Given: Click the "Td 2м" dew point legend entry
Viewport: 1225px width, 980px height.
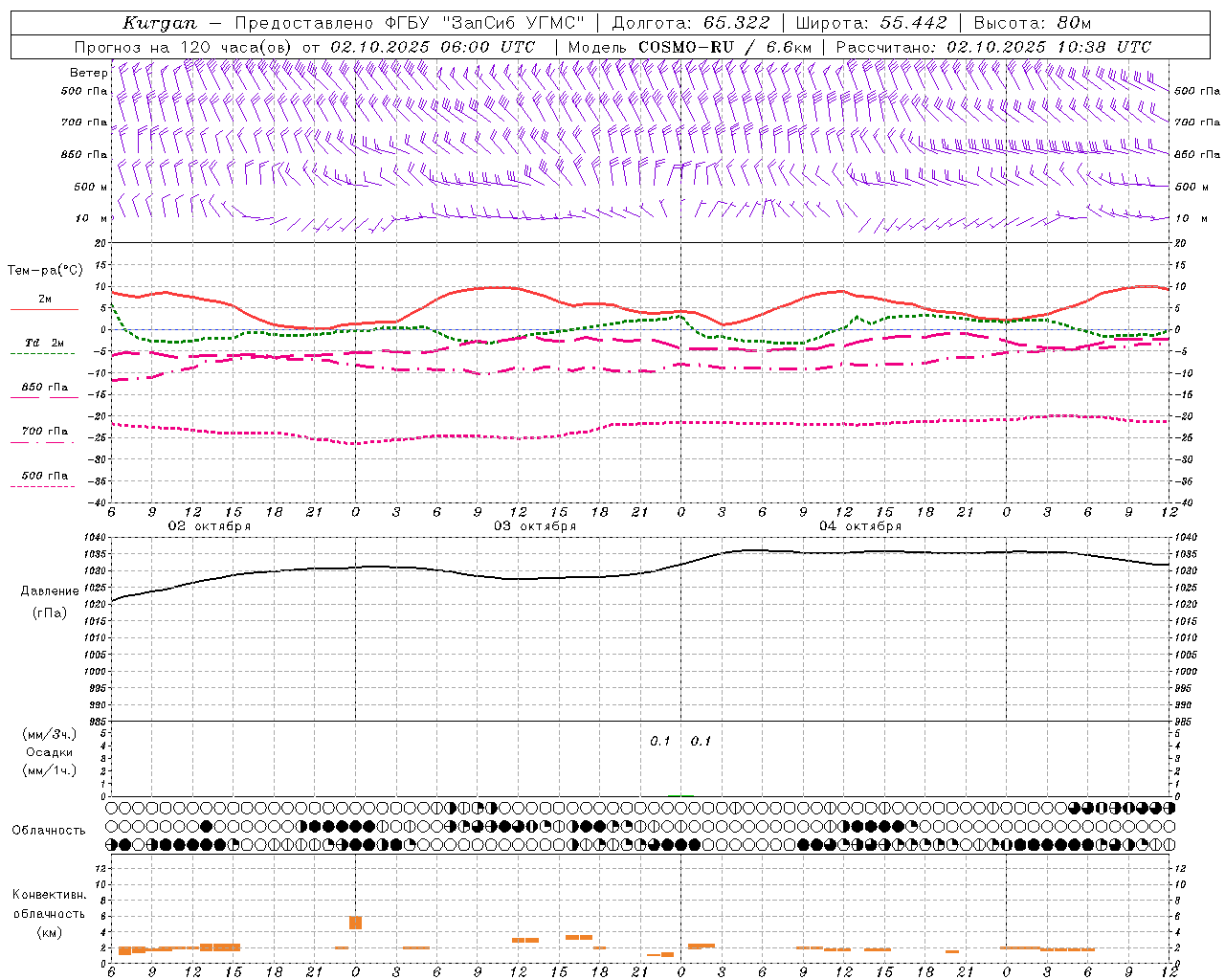Looking at the screenshot, I should point(45,343).
